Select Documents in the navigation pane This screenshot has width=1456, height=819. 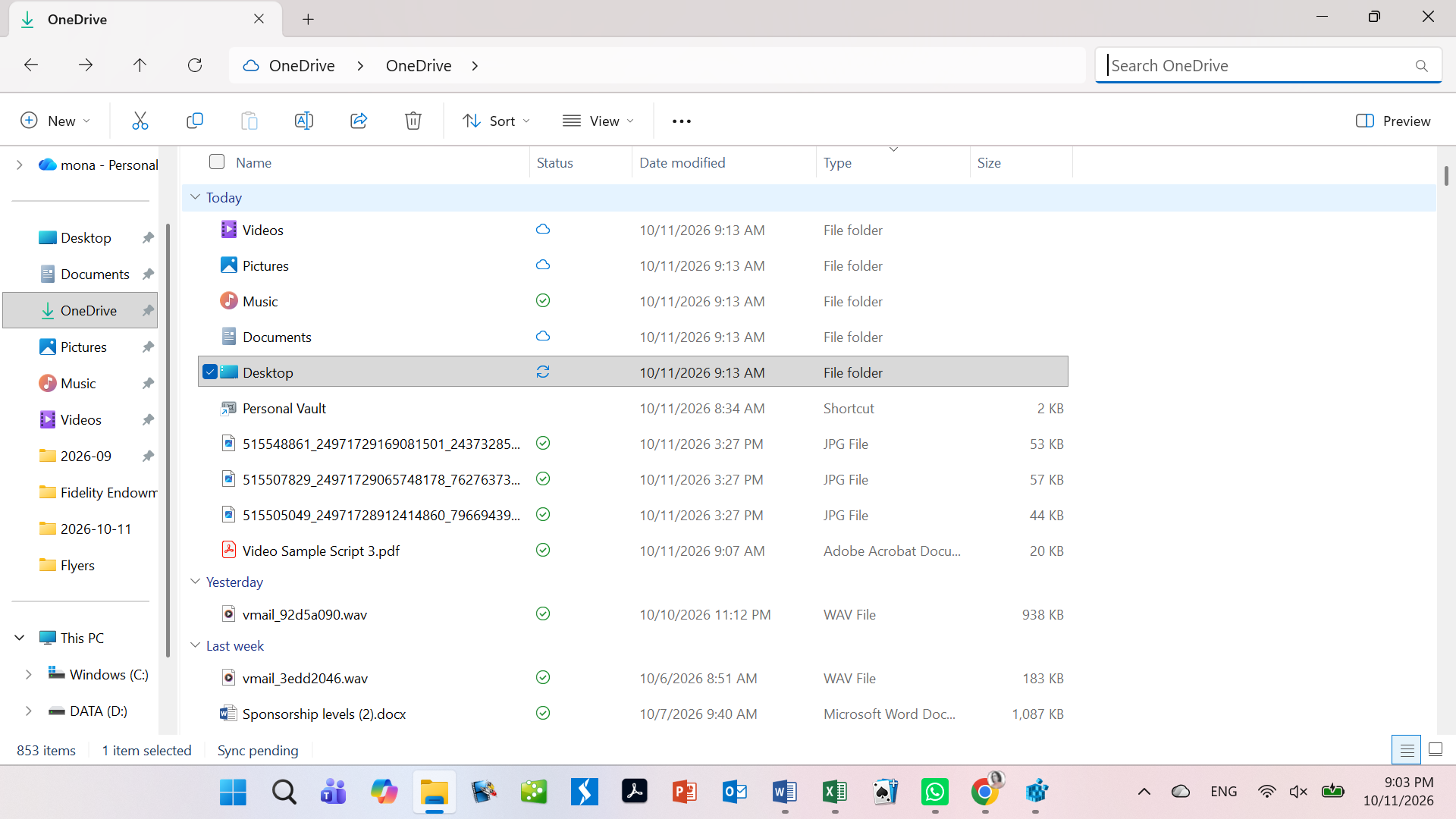[95, 274]
